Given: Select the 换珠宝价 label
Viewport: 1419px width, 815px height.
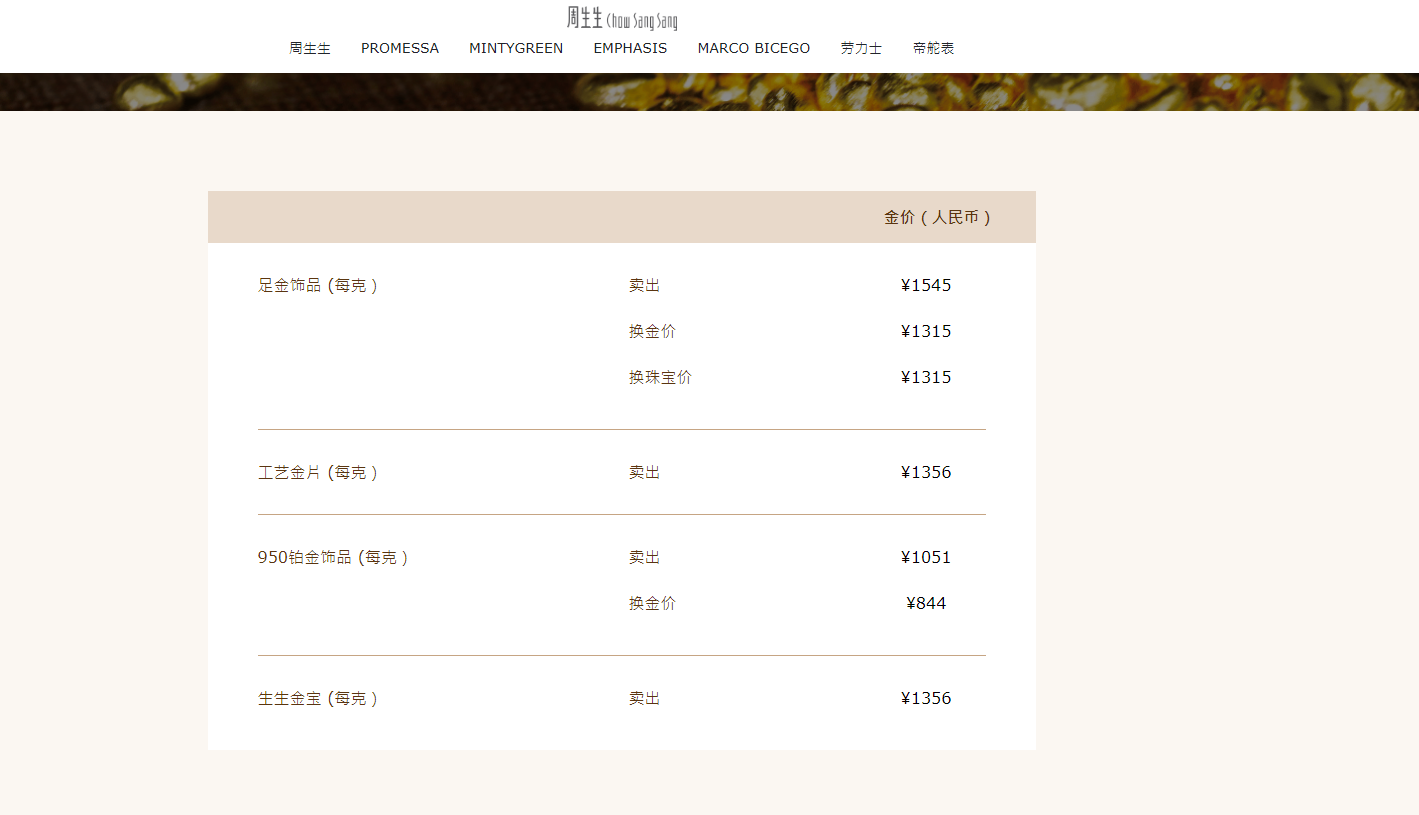Looking at the screenshot, I should click(660, 377).
